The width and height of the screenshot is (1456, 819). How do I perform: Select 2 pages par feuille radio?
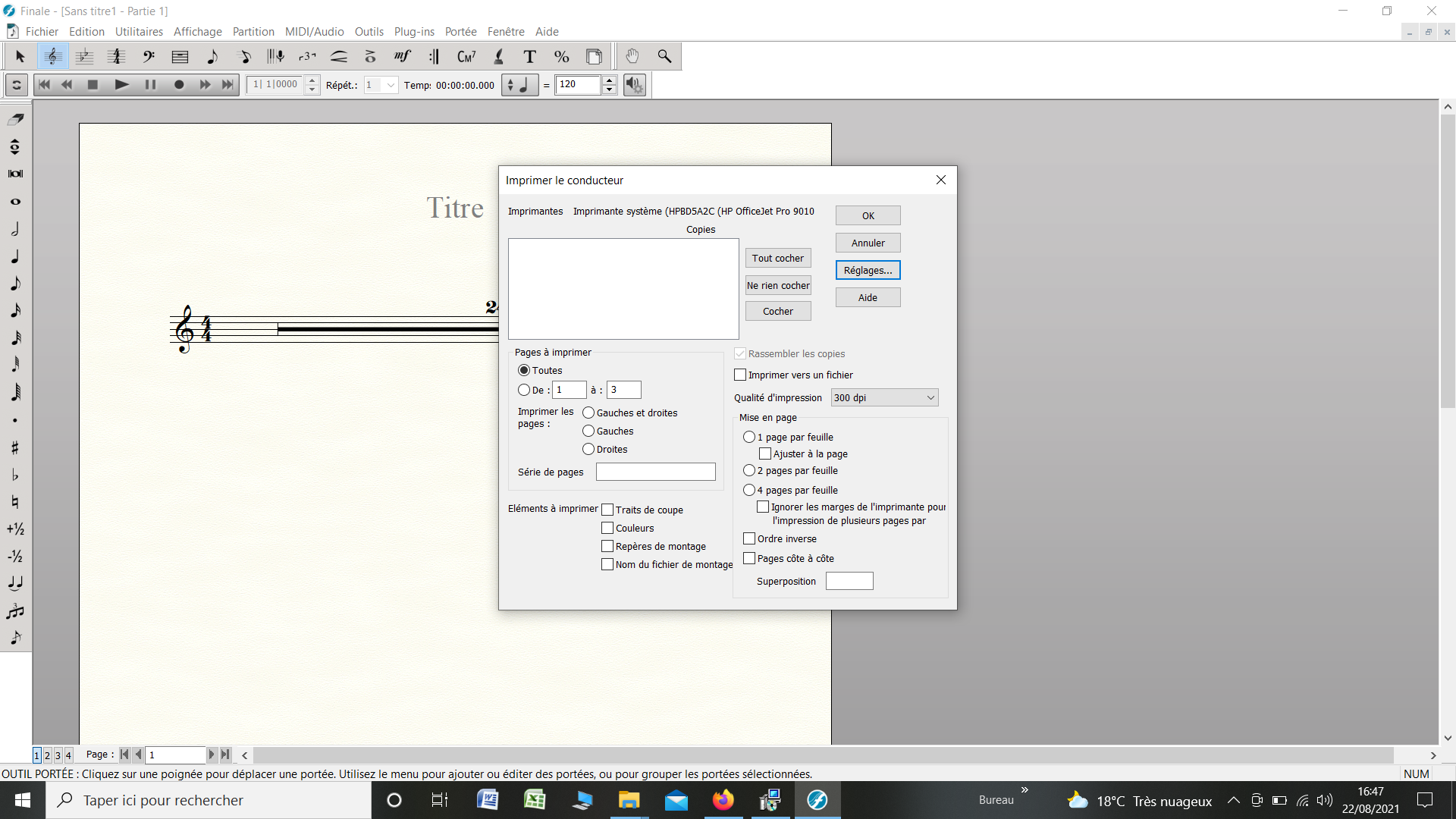(x=749, y=470)
